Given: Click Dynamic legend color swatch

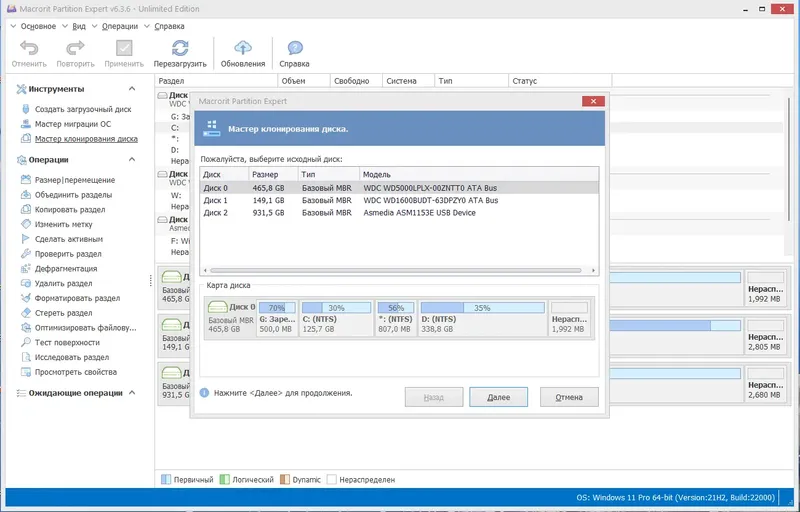Looking at the screenshot, I should pyautogui.click(x=285, y=479).
